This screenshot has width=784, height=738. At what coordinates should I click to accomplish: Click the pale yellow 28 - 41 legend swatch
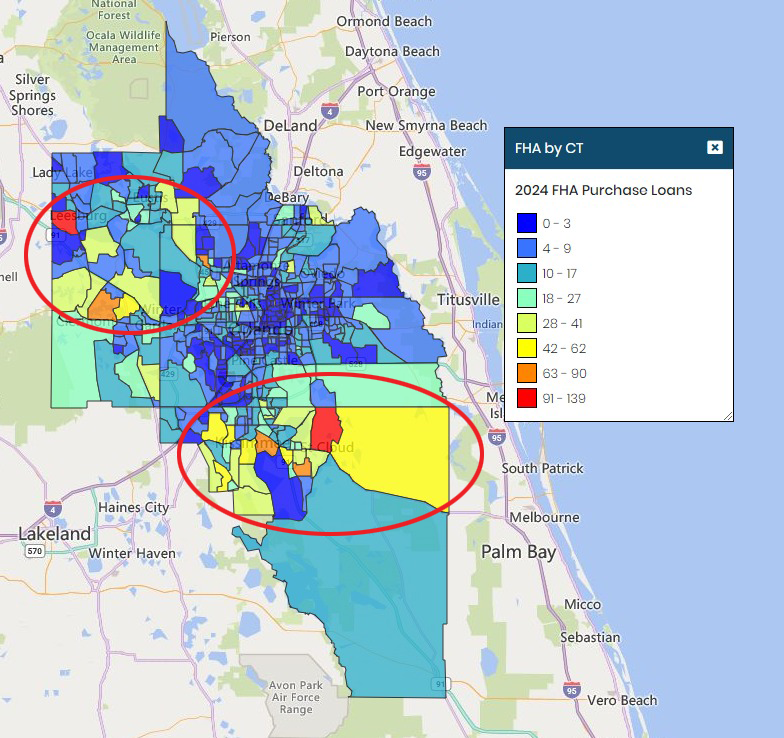[526, 323]
